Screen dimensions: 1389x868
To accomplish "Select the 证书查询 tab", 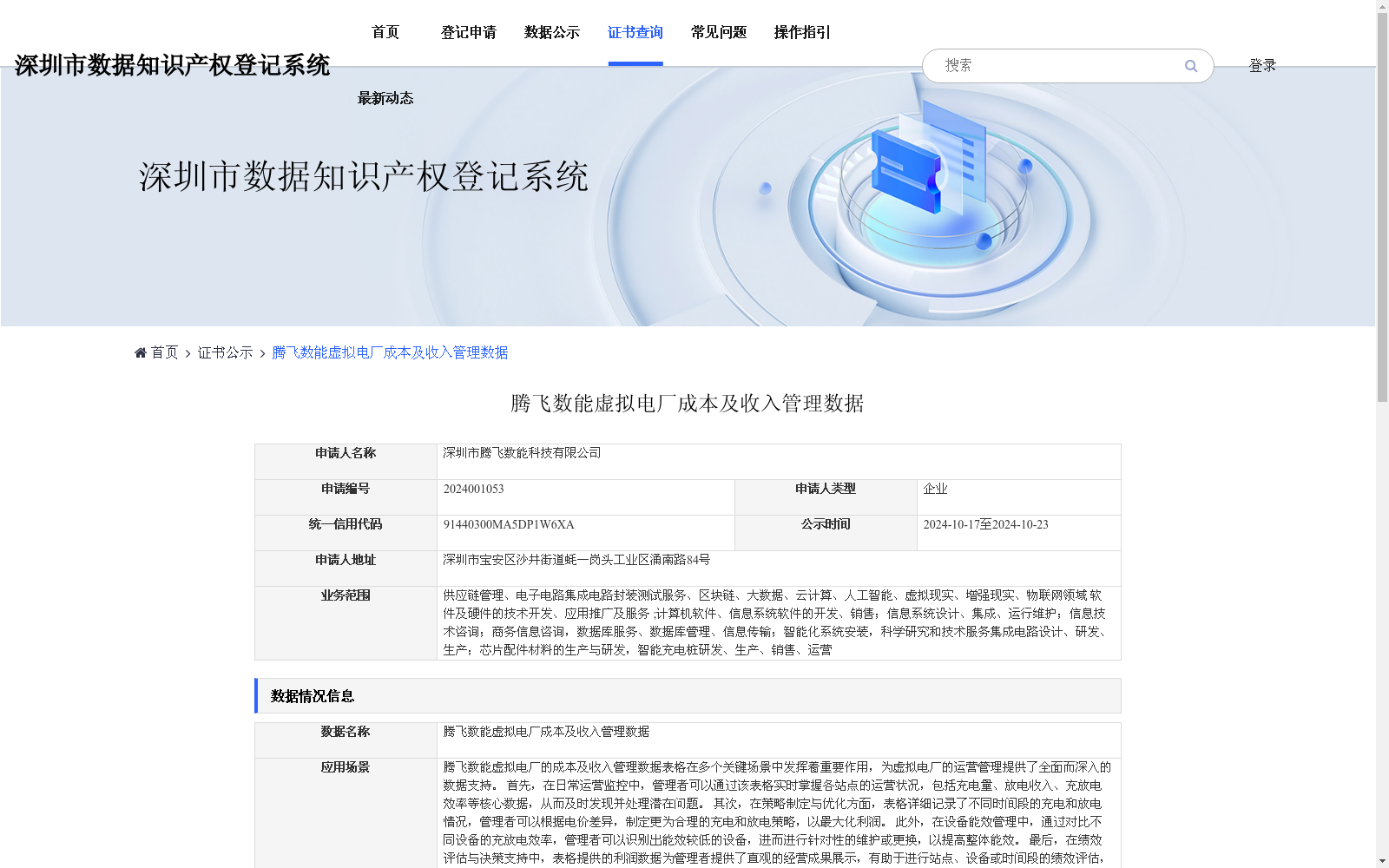I will click(x=635, y=32).
